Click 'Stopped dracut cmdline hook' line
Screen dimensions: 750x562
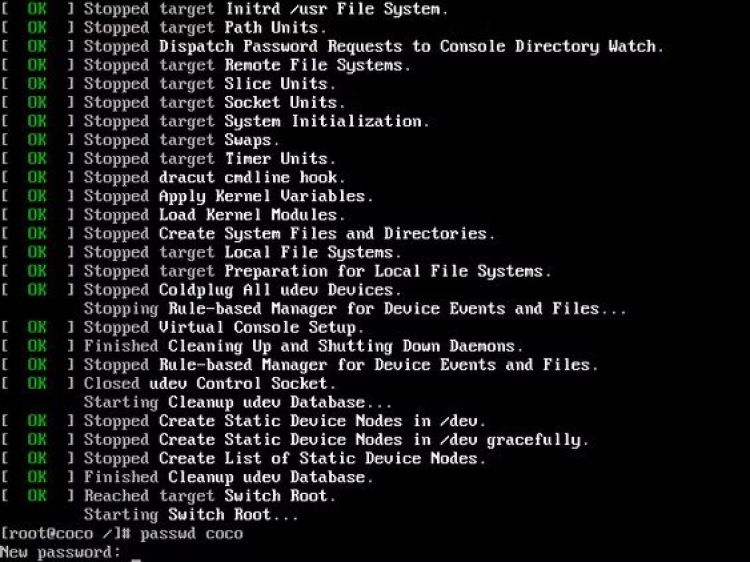pyautogui.click(x=214, y=178)
